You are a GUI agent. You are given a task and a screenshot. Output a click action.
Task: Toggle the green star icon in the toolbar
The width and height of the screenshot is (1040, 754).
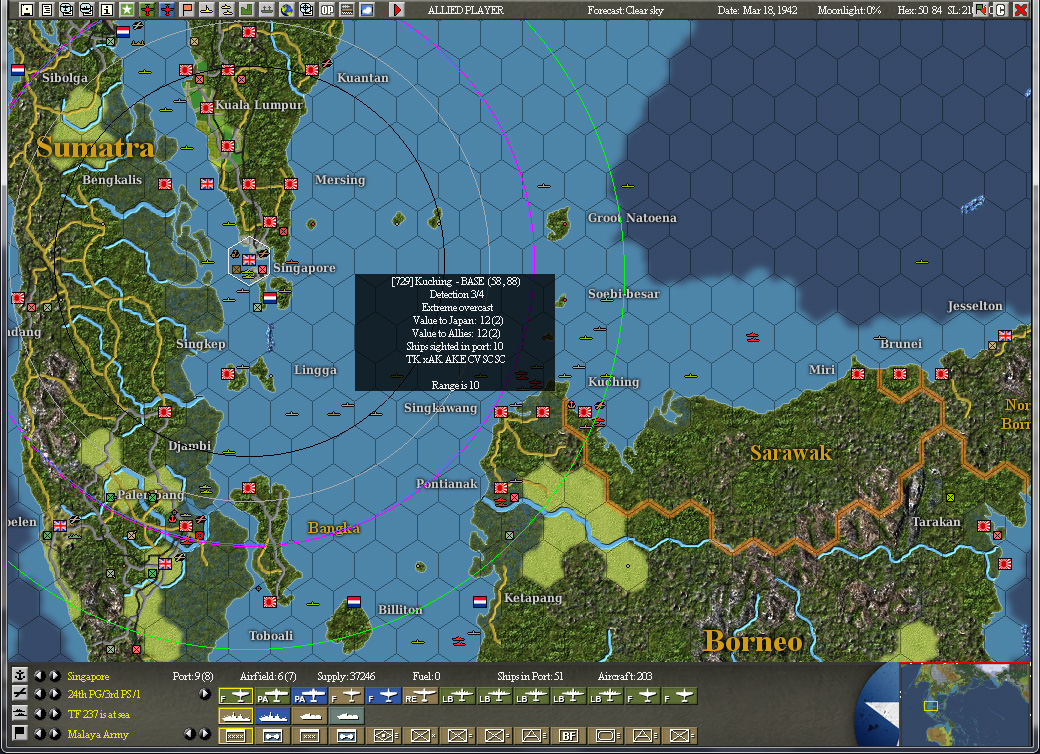126,9
